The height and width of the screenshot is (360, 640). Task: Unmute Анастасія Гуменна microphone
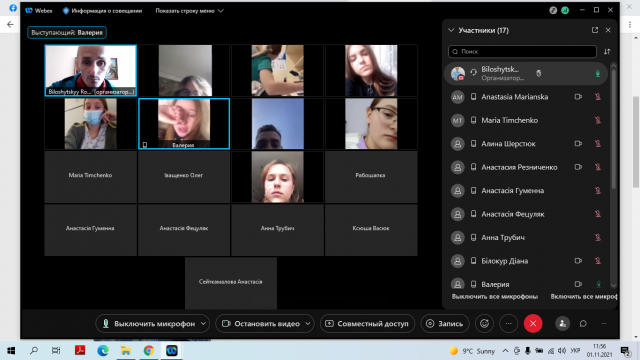(x=598, y=191)
